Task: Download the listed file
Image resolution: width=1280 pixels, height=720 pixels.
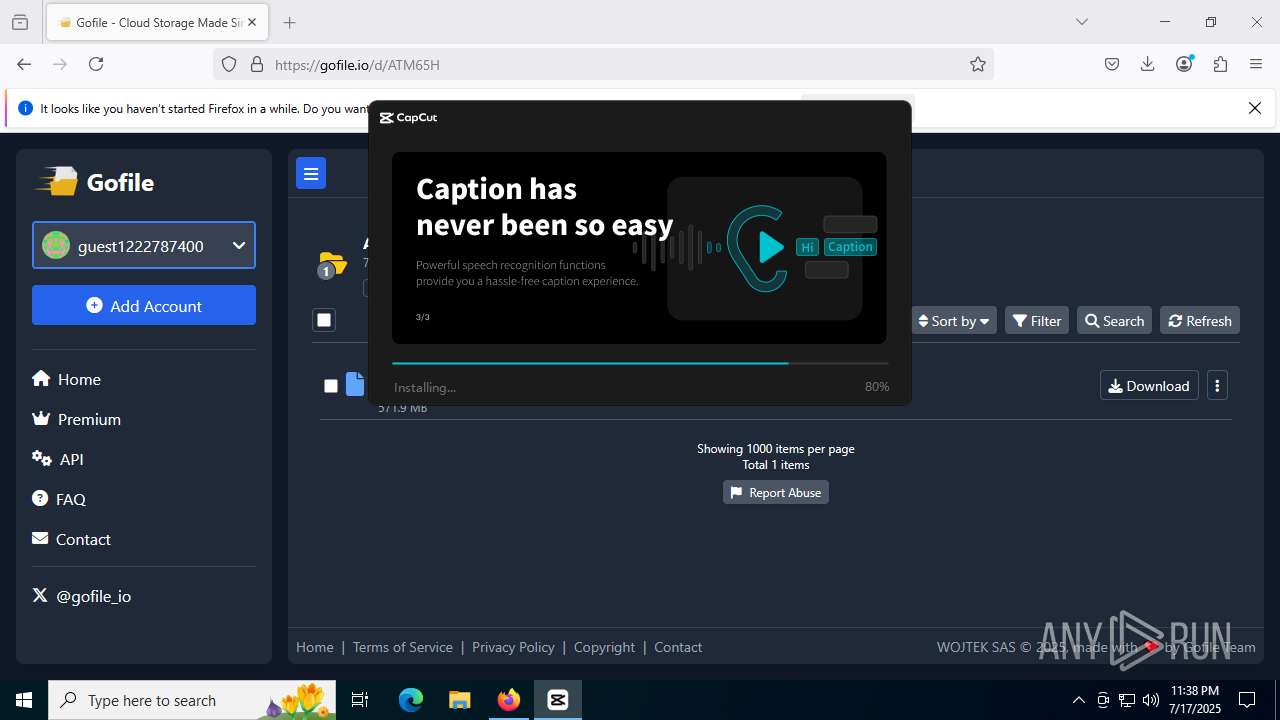Action: (x=1149, y=386)
